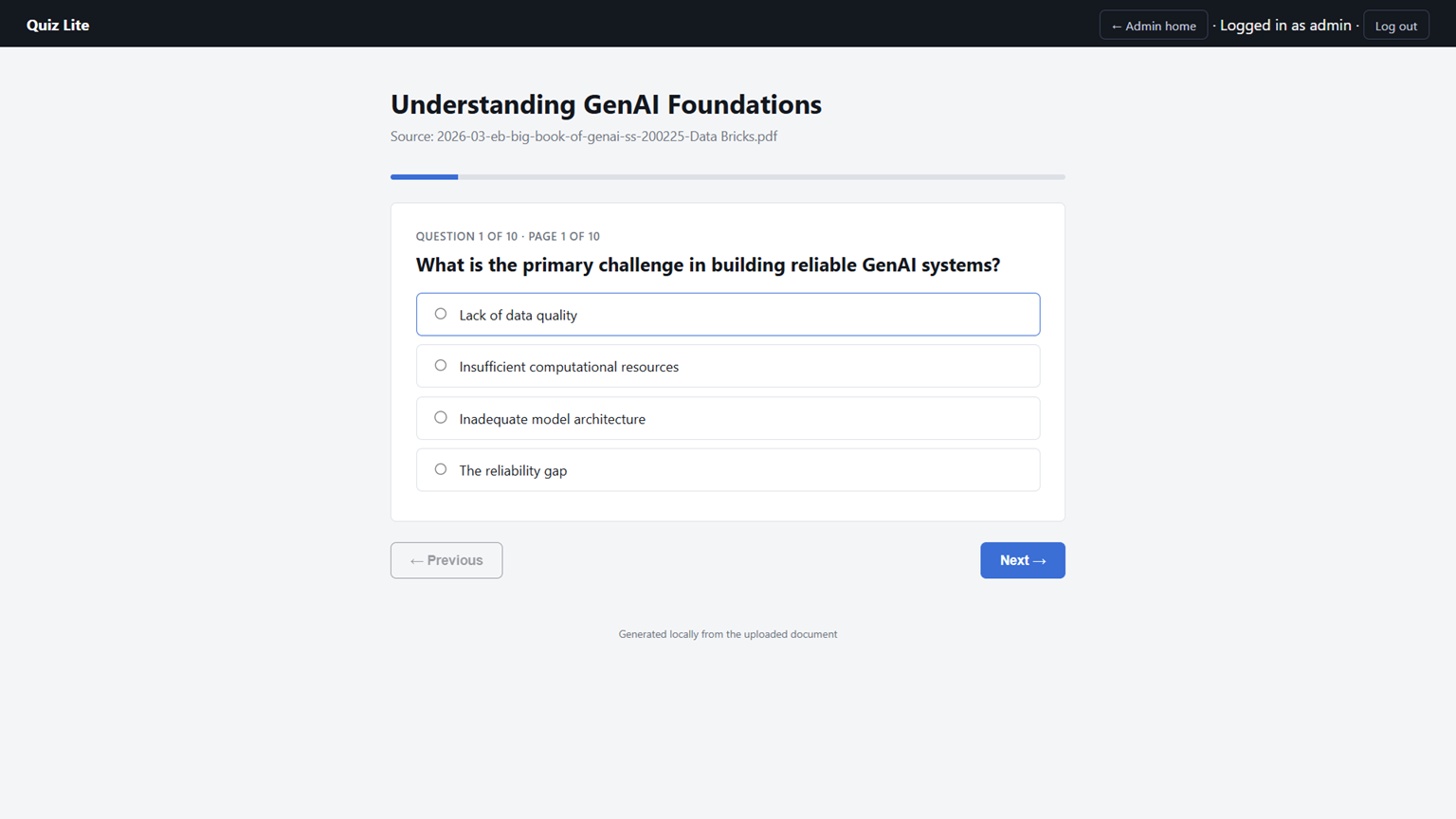1456x819 pixels.
Task: Click the 'Question 1 of 10' page indicator
Action: (x=466, y=236)
